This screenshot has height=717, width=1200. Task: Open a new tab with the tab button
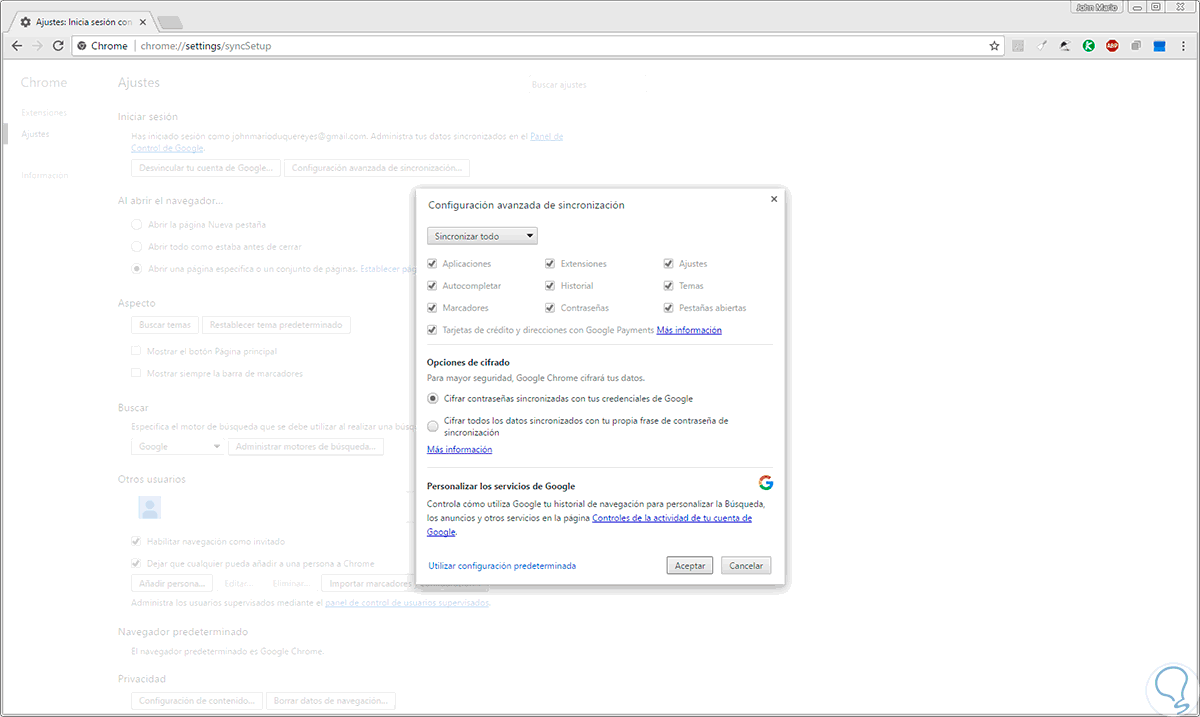pyautogui.click(x=169, y=21)
